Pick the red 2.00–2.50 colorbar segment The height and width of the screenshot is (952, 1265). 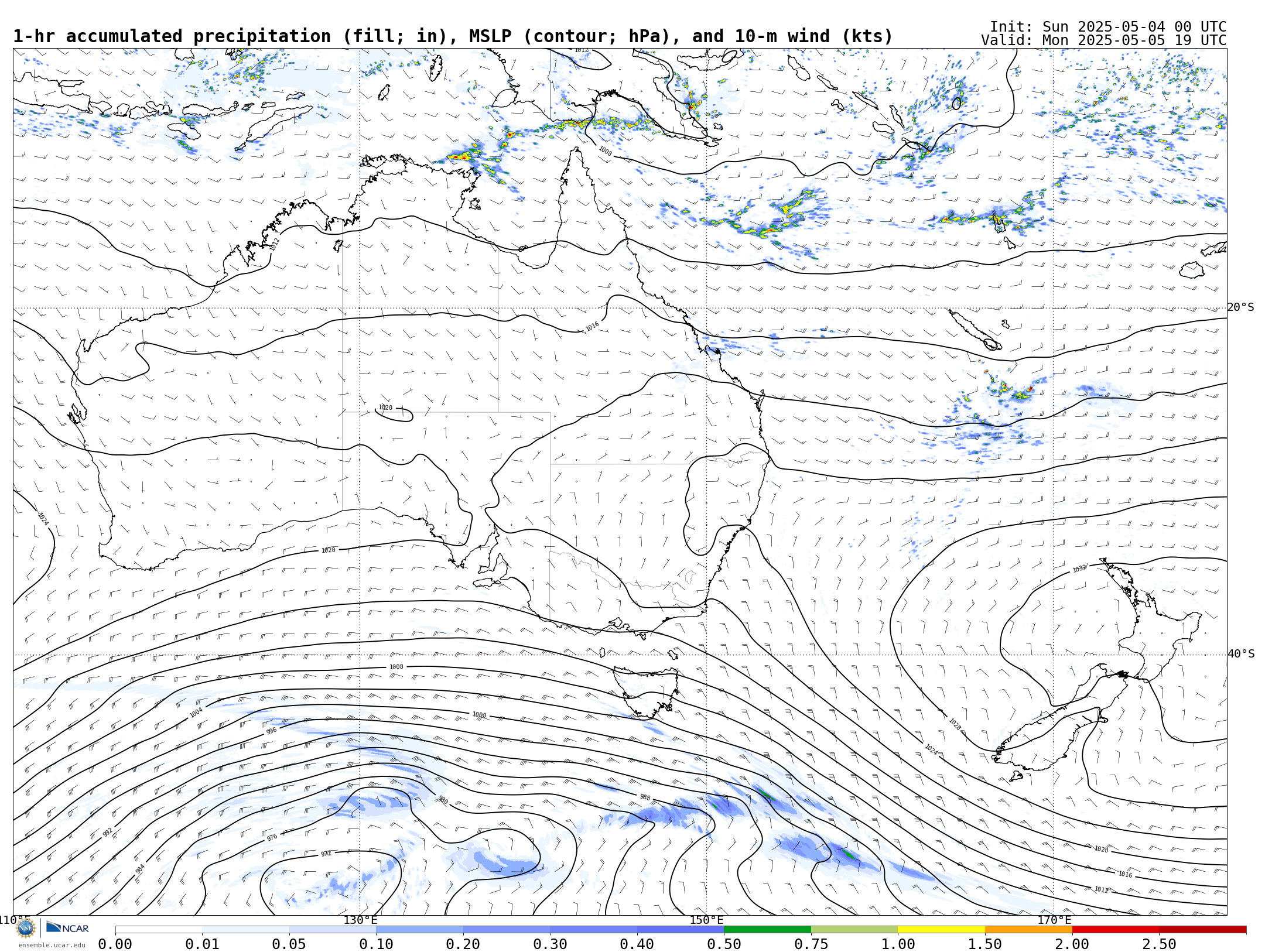(1116, 930)
